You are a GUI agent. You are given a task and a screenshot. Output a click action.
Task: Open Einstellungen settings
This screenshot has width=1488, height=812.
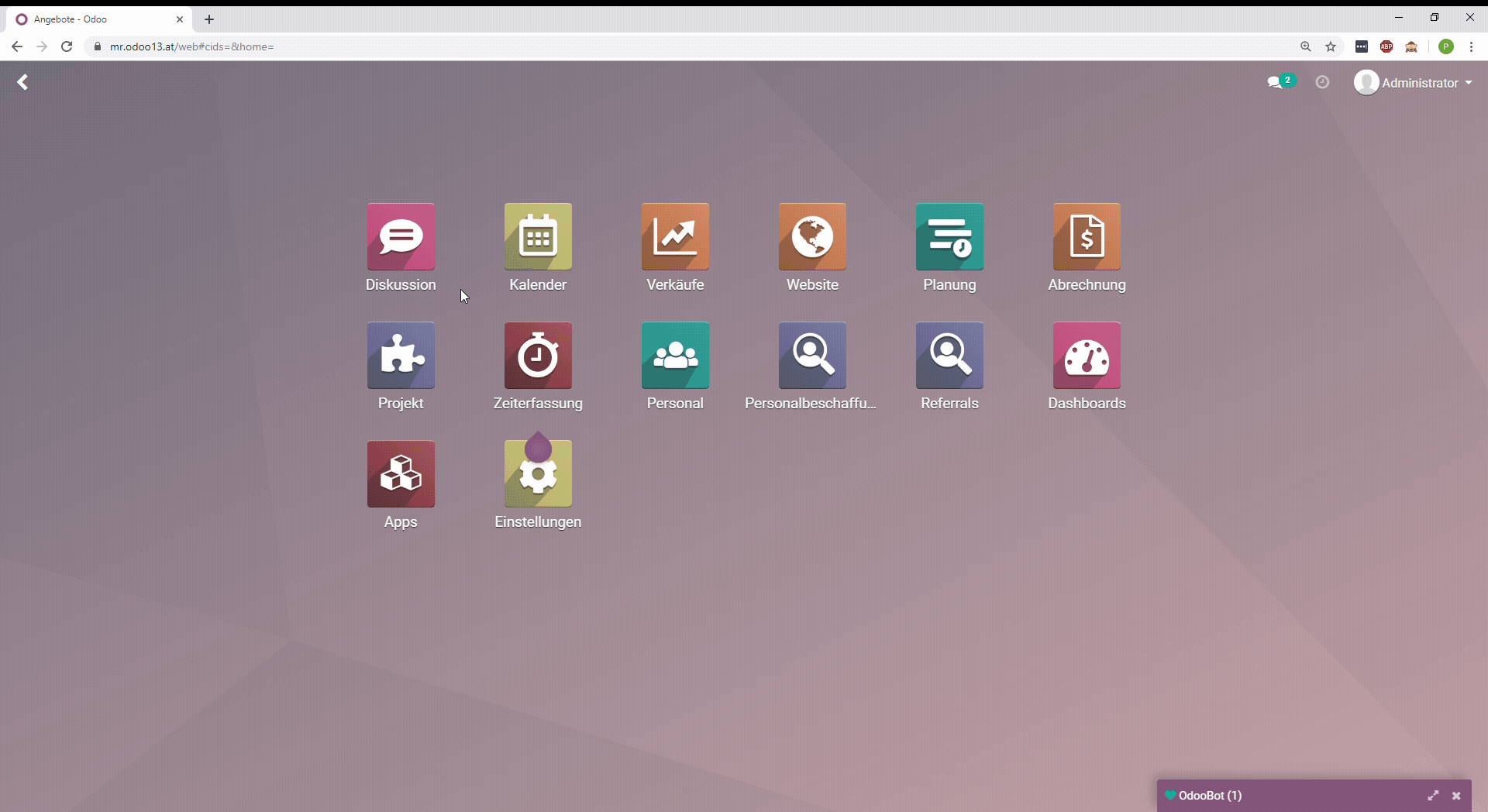click(538, 474)
